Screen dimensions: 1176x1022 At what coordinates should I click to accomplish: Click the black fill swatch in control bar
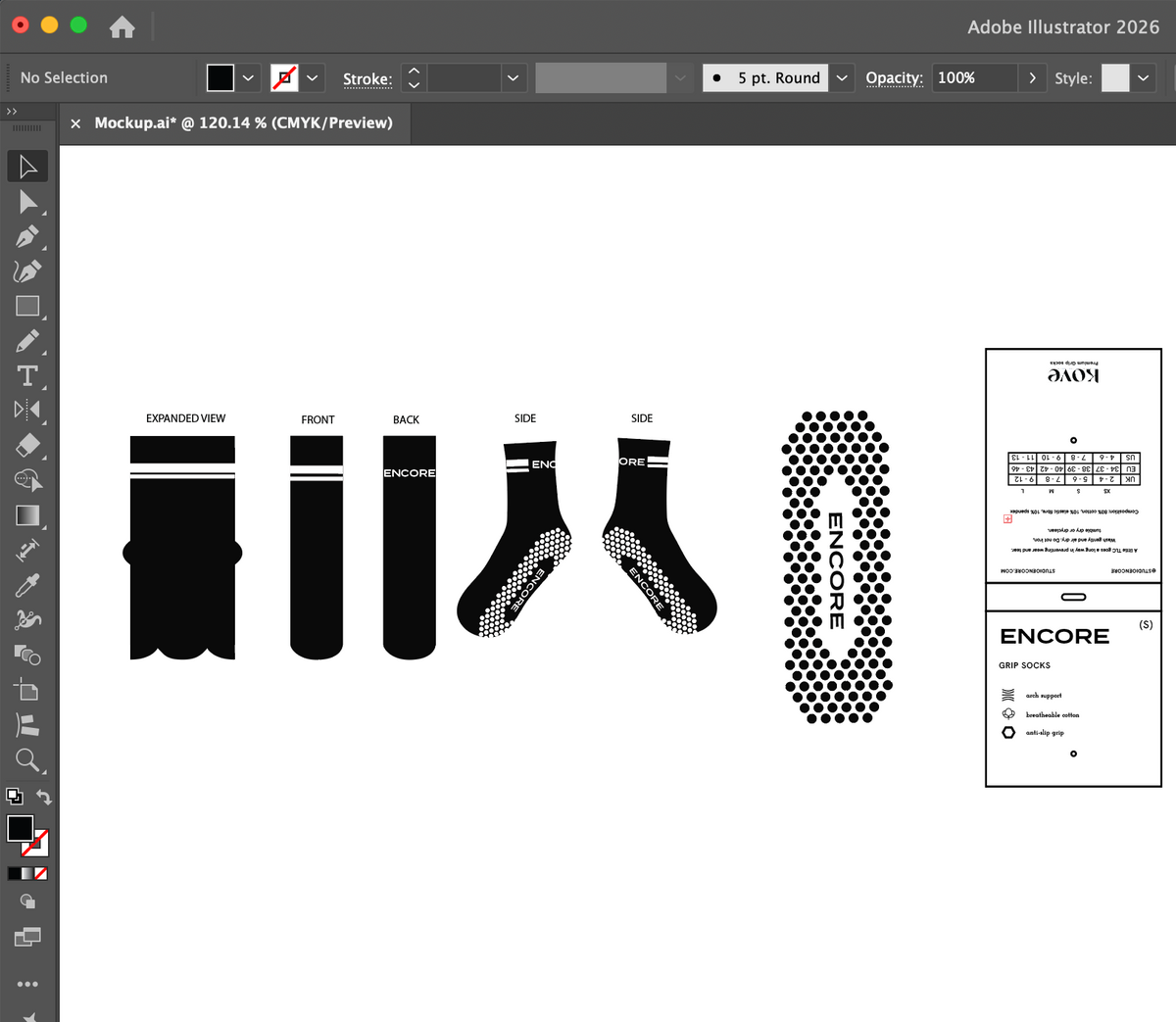220,77
